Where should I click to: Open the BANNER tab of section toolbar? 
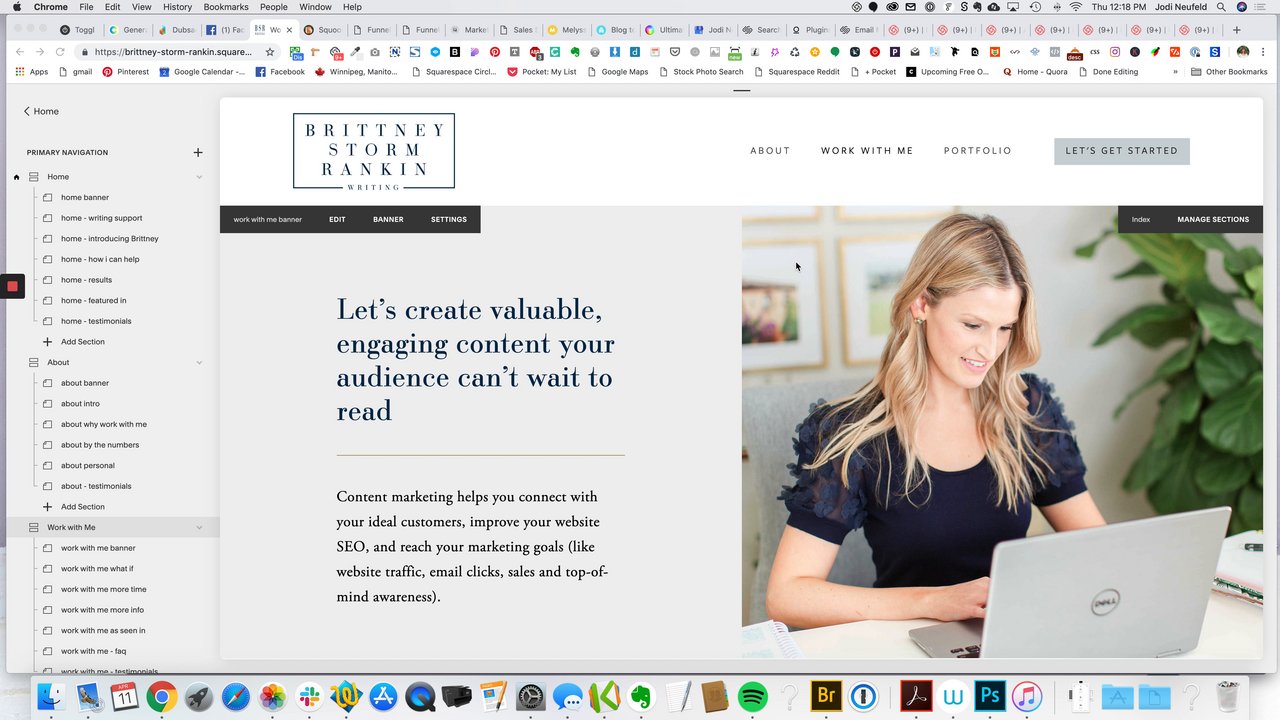tap(388, 219)
